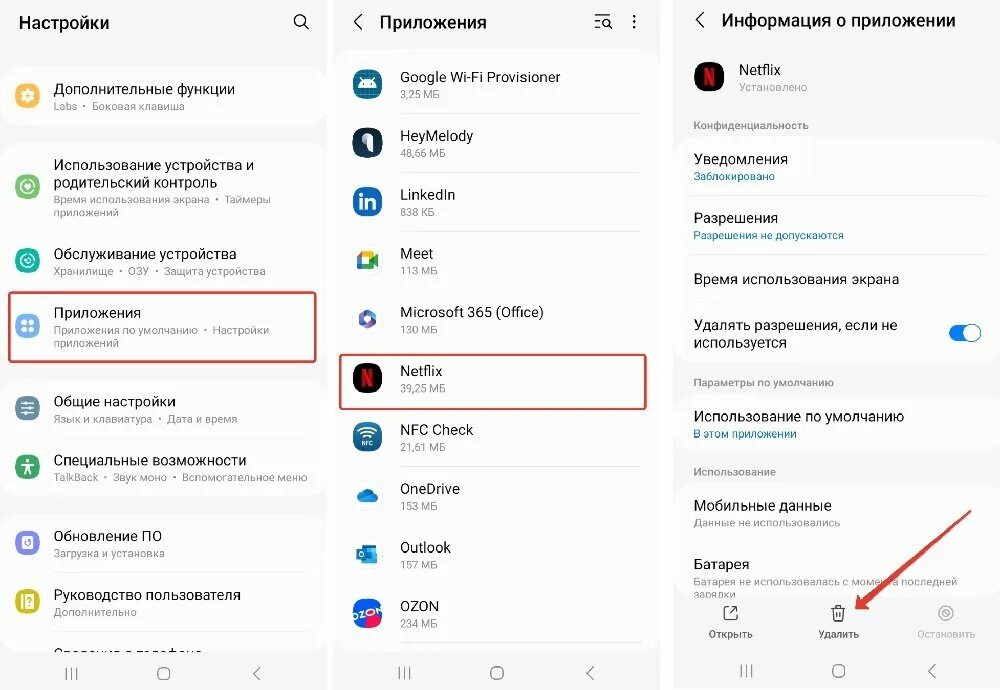The height and width of the screenshot is (690, 1000).
Task: Open Мобильные данные usage
Action: 837,513
